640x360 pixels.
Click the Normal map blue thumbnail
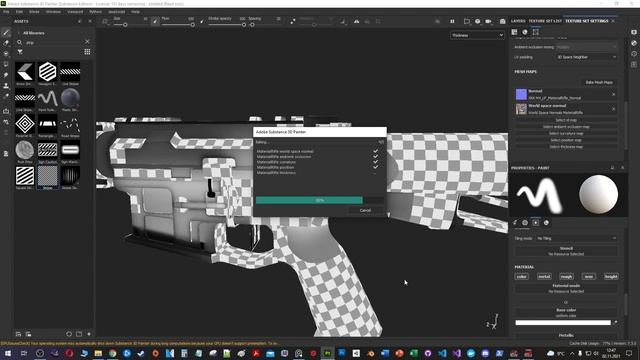pos(521,94)
